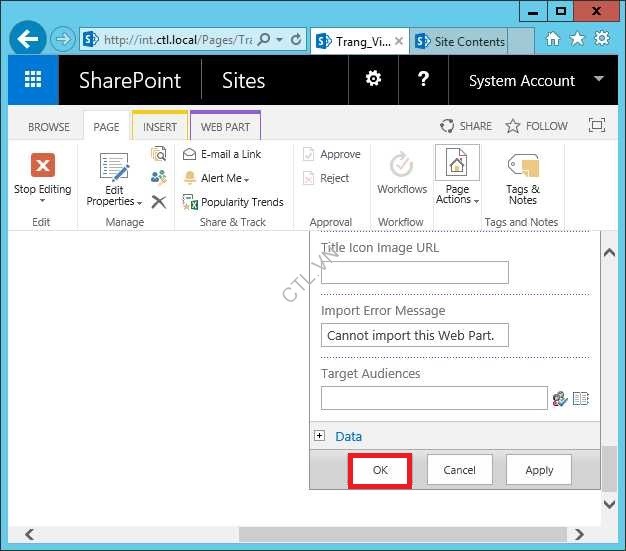The height and width of the screenshot is (551, 626).
Task: Click the Target Audiences check names icon
Action: coord(560,398)
